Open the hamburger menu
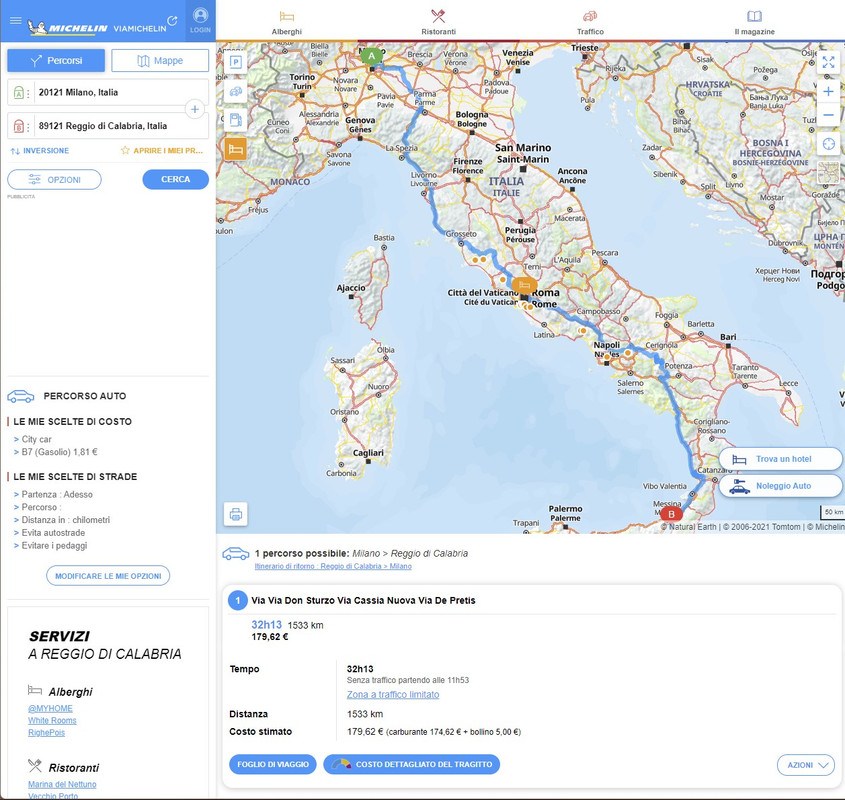 (16, 20)
